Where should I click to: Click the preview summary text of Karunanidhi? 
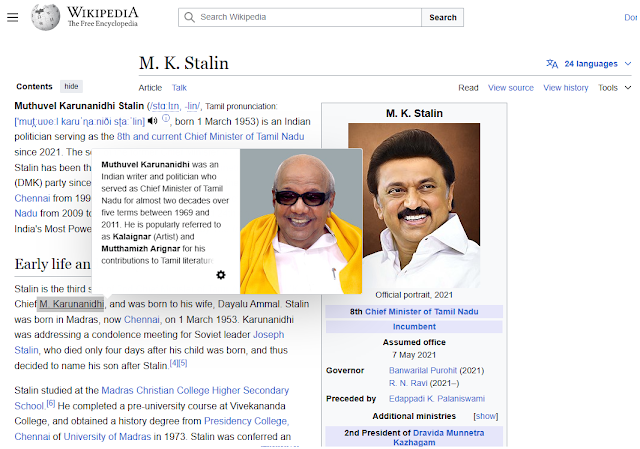click(165, 213)
